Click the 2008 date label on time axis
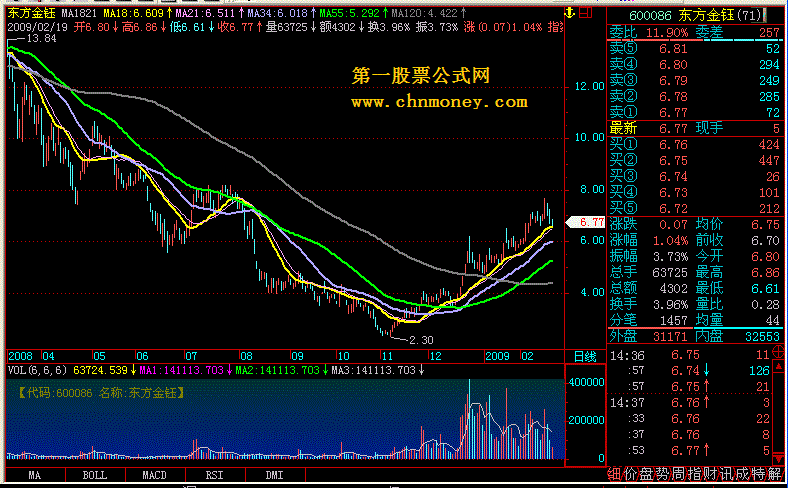788x488 pixels. pyautogui.click(x=20, y=356)
